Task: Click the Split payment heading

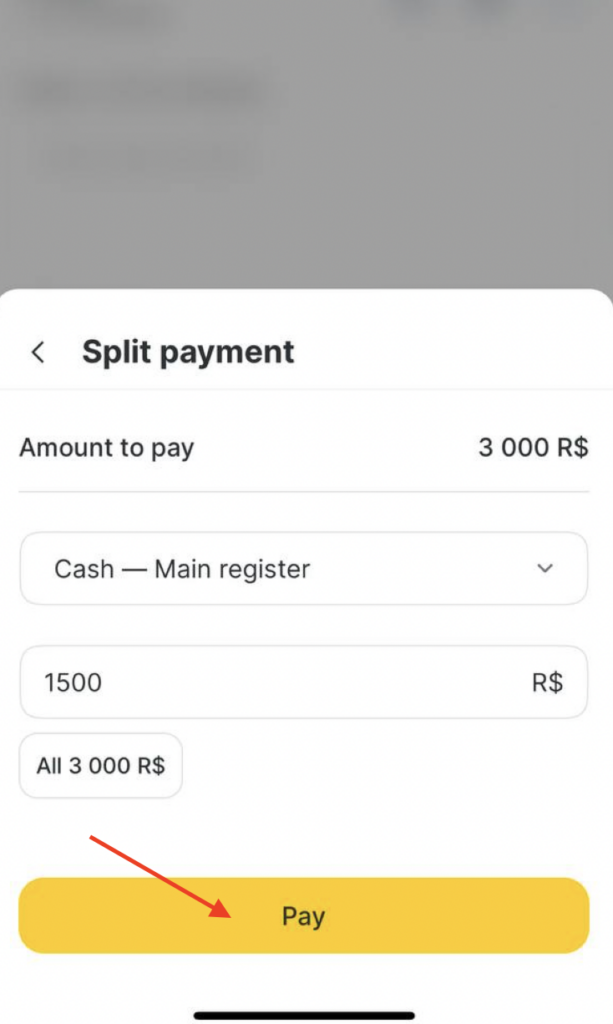Action: (188, 352)
